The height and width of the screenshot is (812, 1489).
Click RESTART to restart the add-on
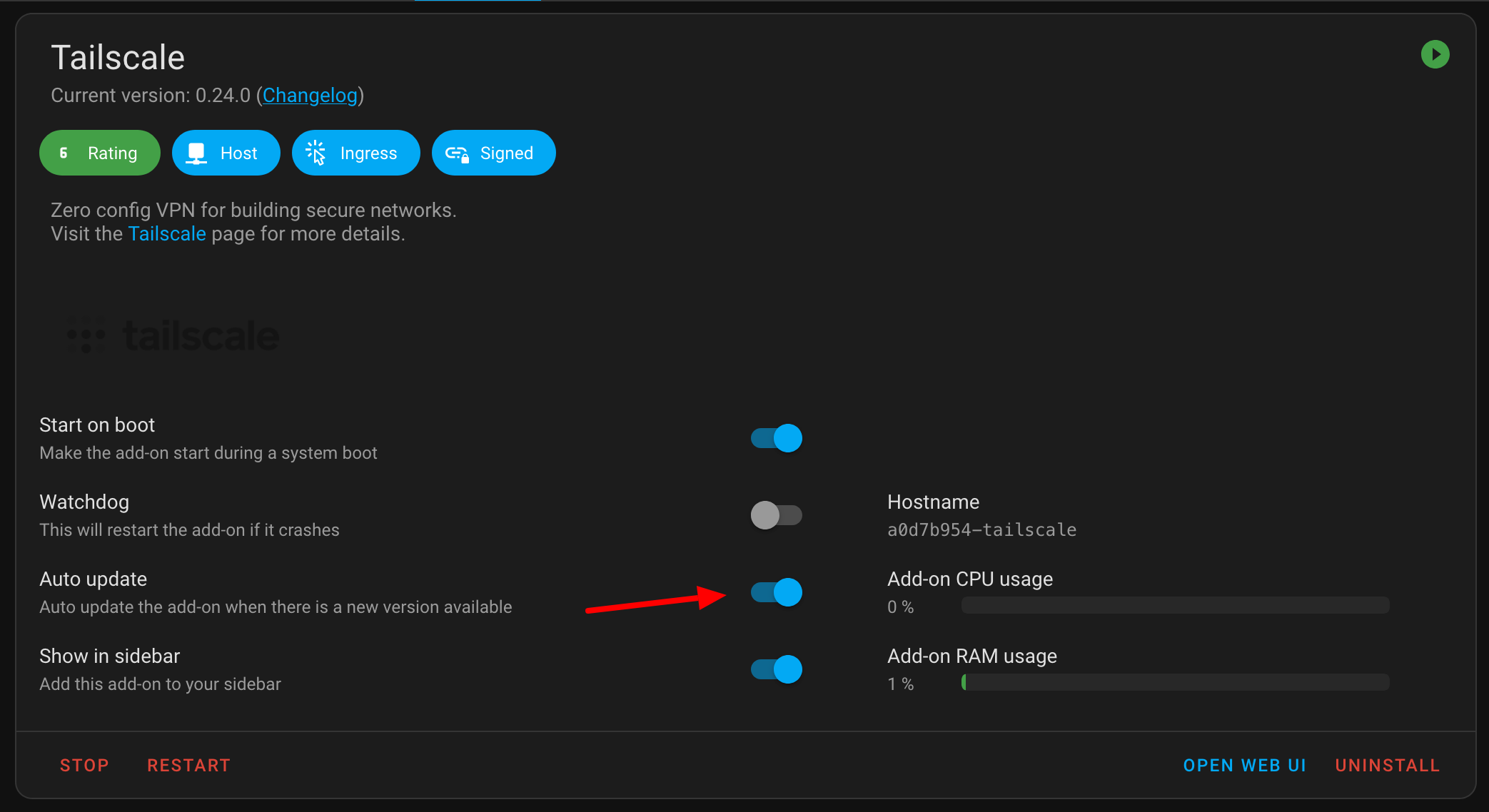pos(188,764)
